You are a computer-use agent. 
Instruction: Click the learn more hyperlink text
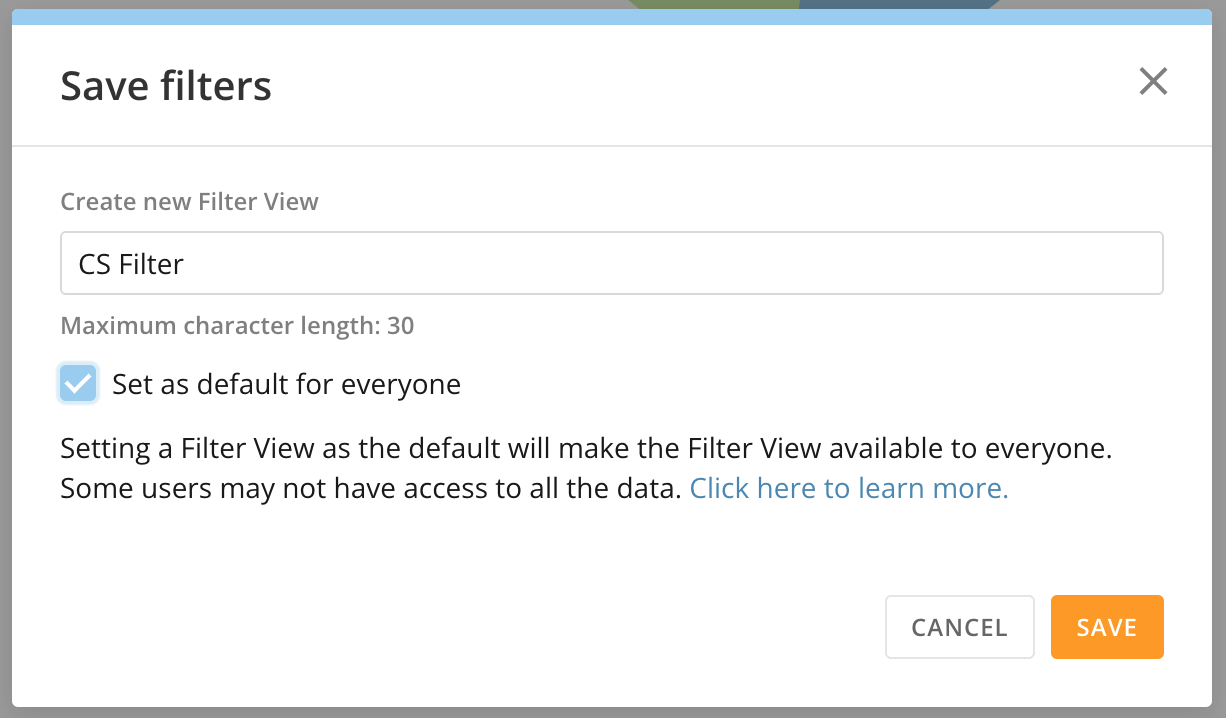pyautogui.click(x=848, y=488)
